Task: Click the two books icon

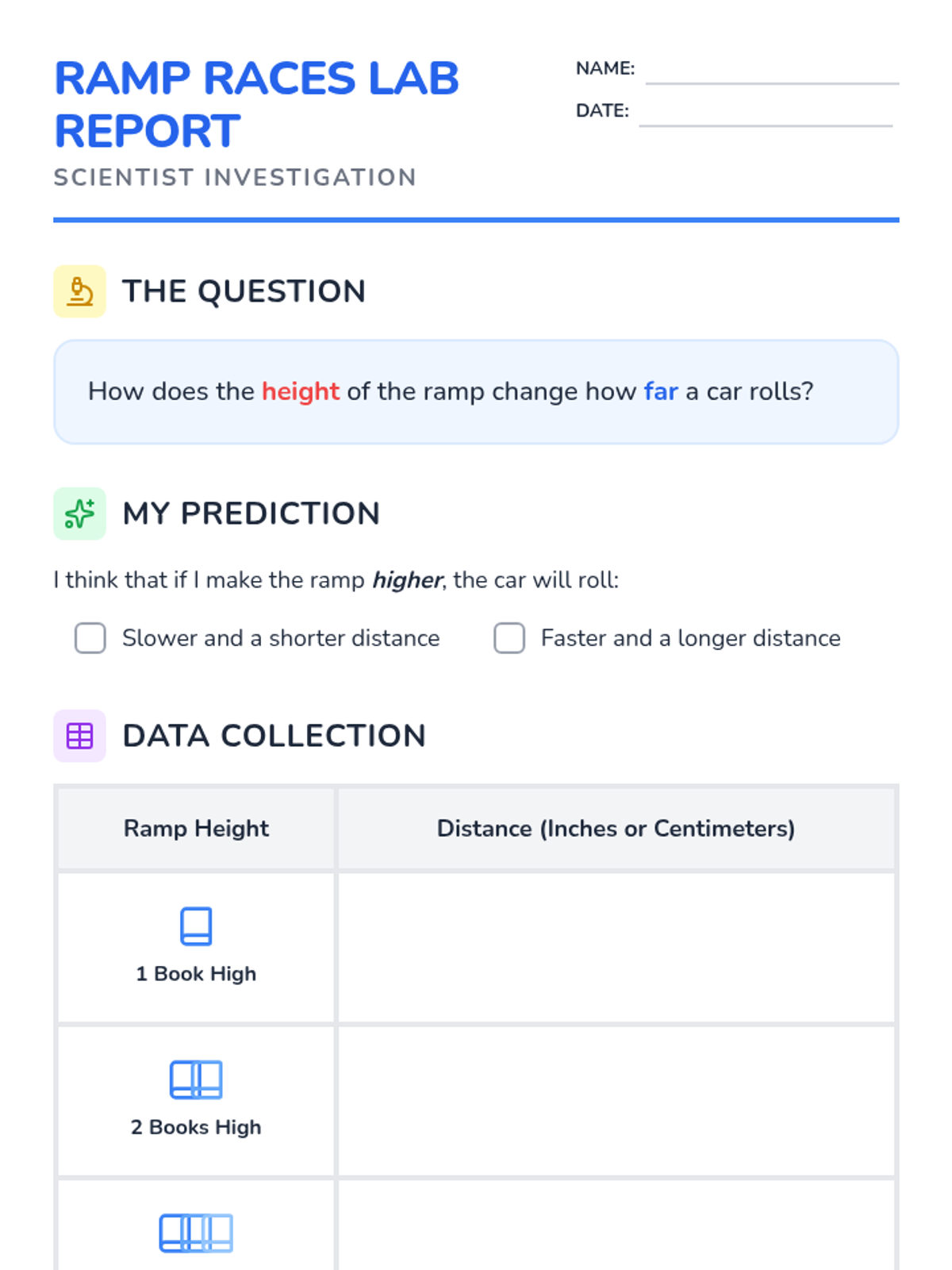Action: coord(196,1079)
